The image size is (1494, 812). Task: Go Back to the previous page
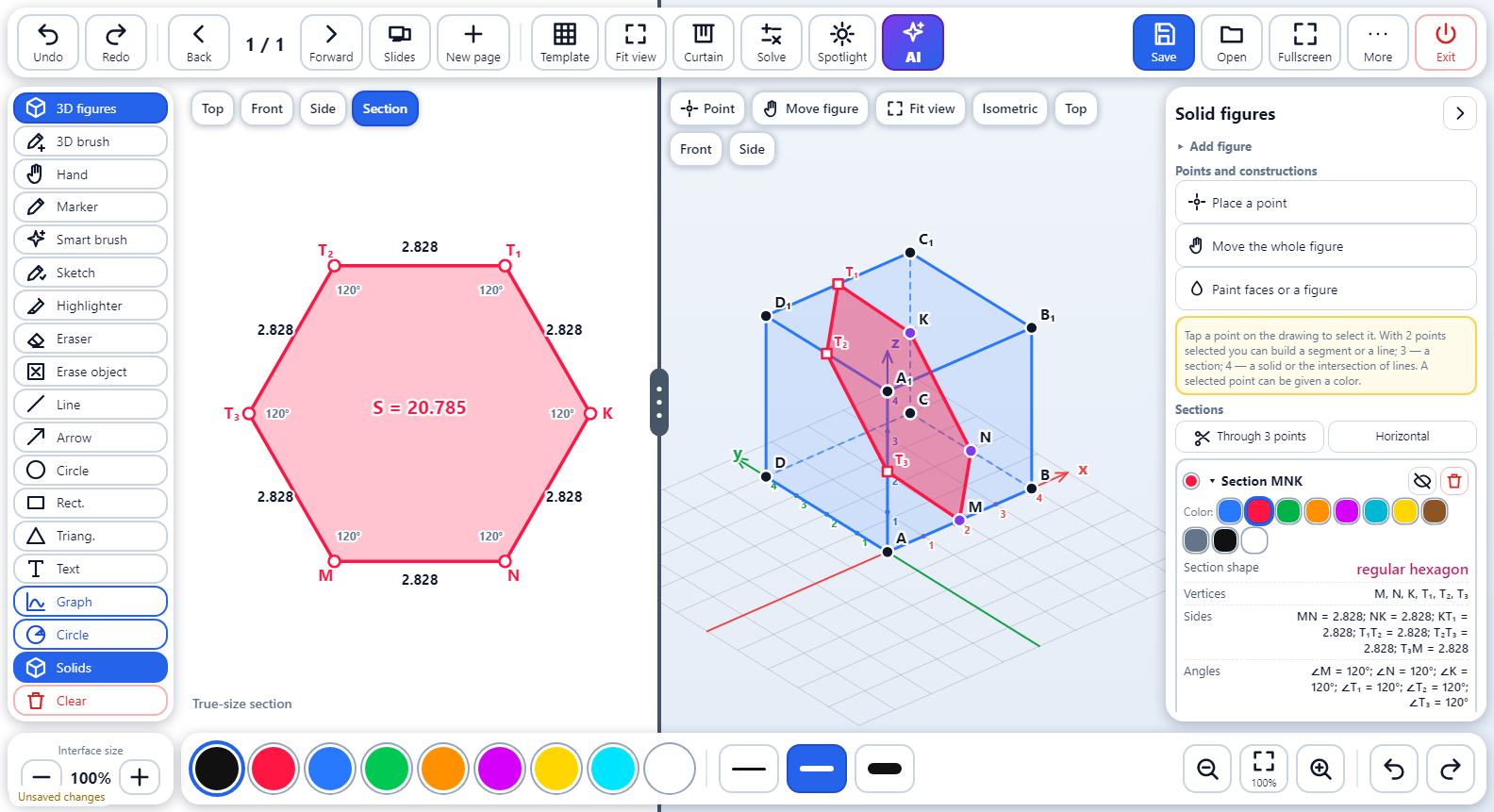point(199,42)
